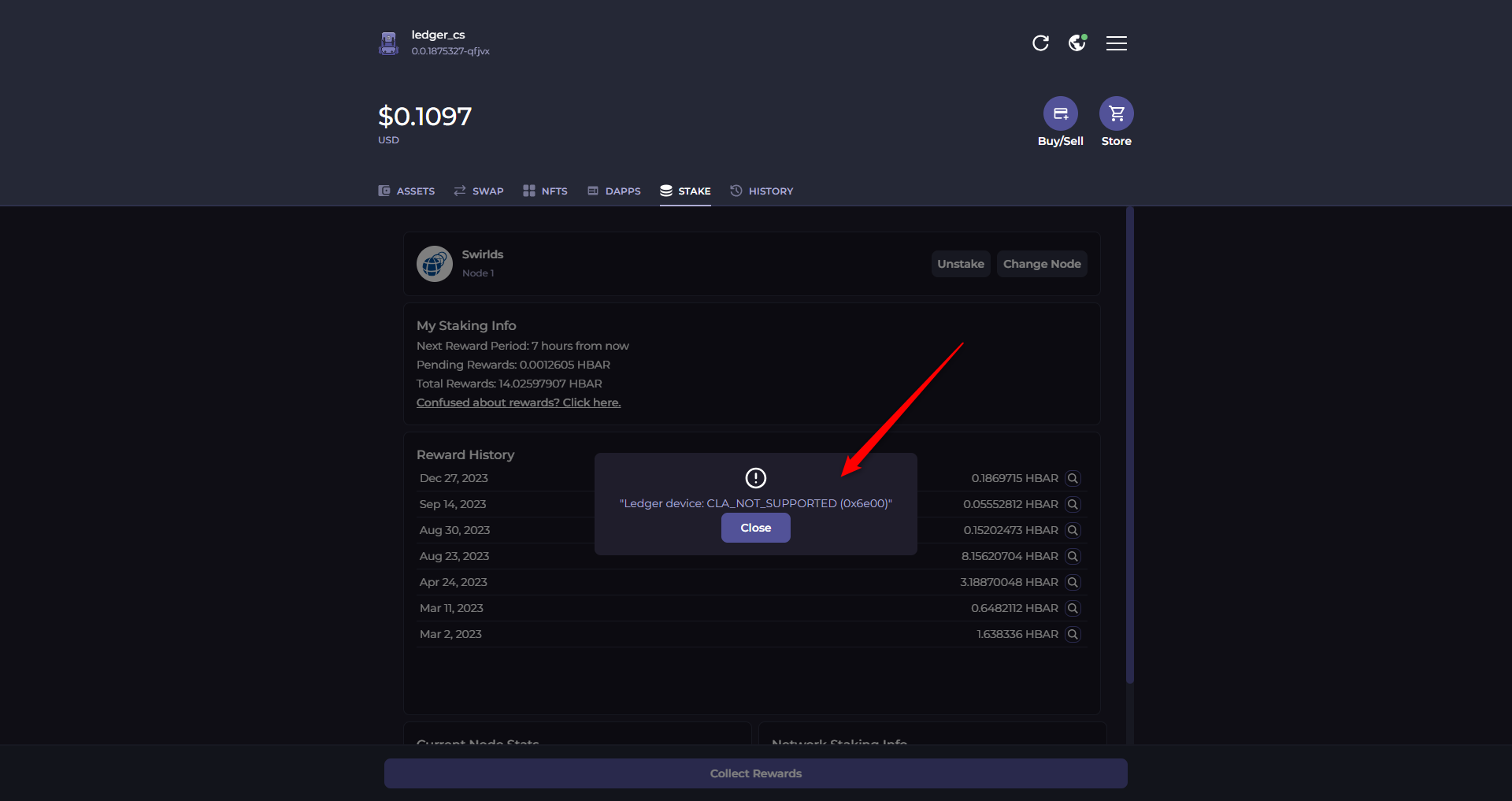Viewport: 1512px width, 801px height.
Task: Open the Store cart icon
Action: (1116, 113)
